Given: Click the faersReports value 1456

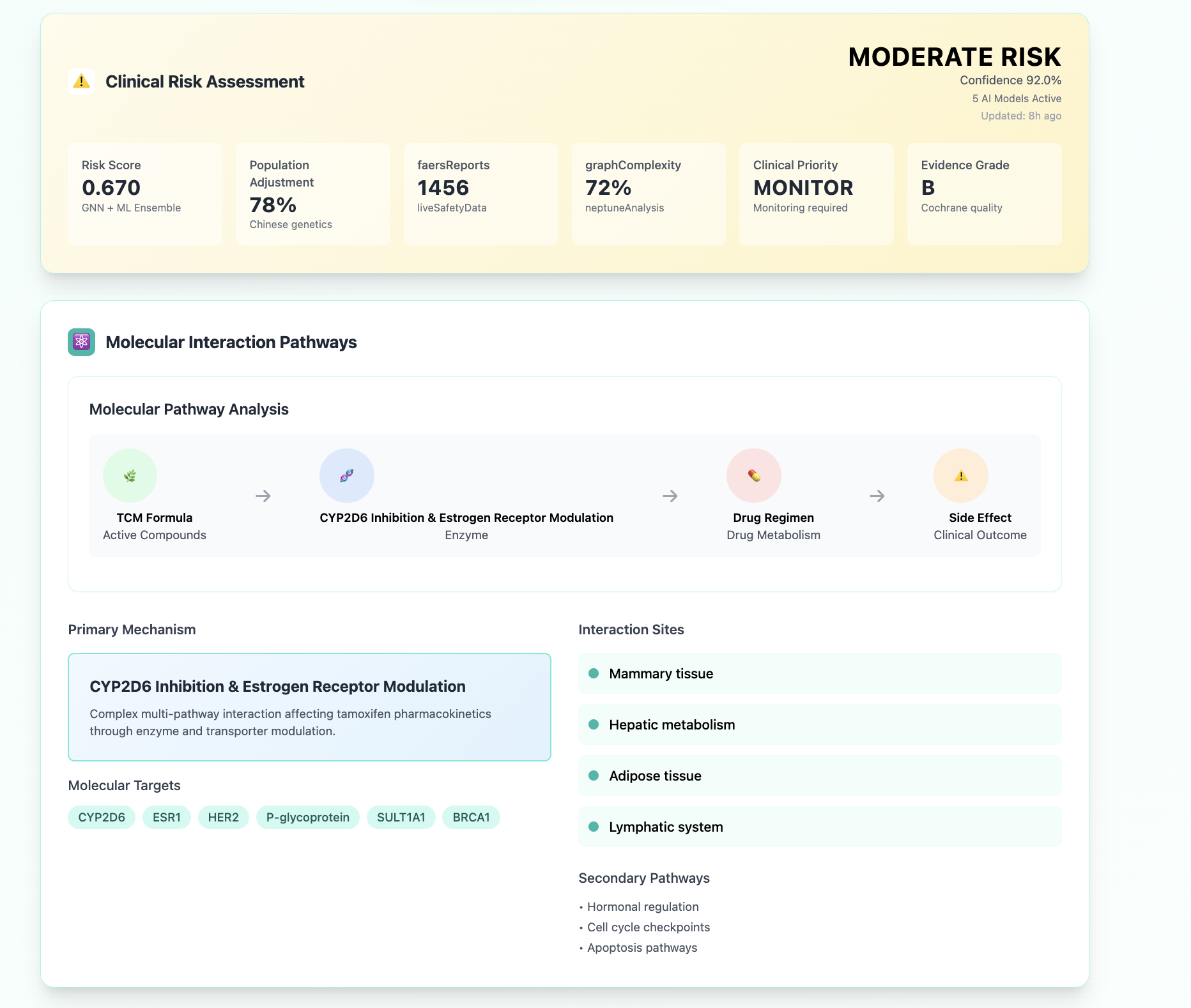Looking at the screenshot, I should (x=443, y=188).
